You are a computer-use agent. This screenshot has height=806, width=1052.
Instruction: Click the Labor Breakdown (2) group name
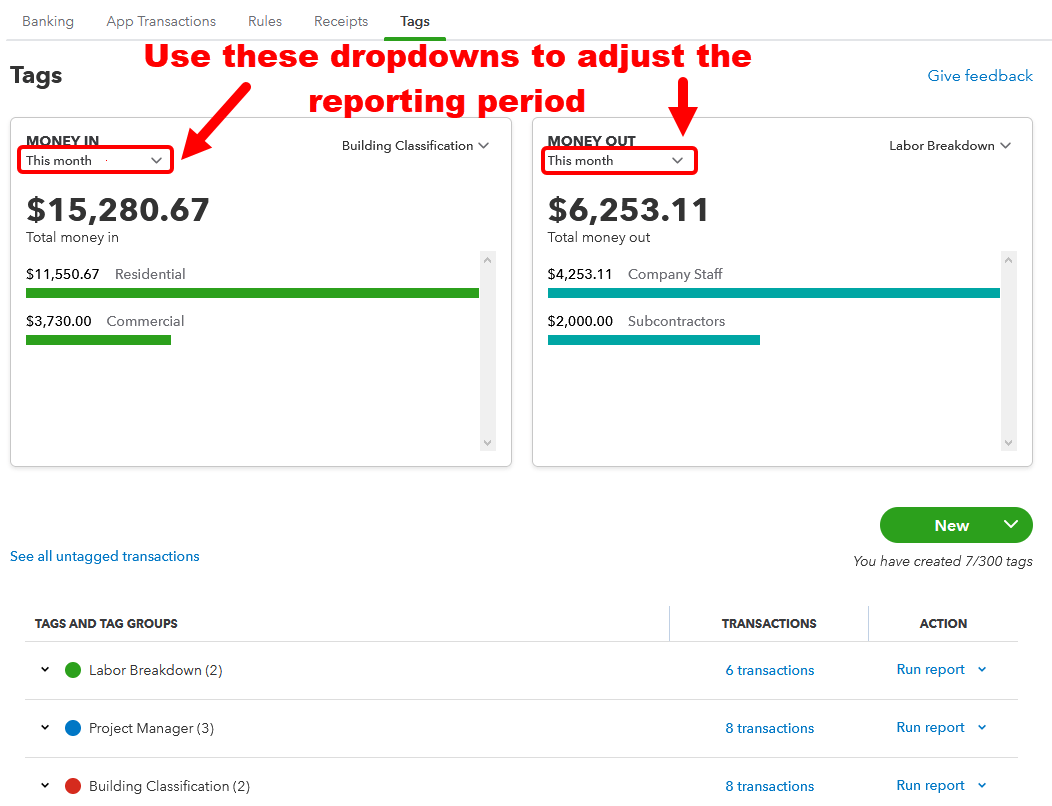[156, 670]
